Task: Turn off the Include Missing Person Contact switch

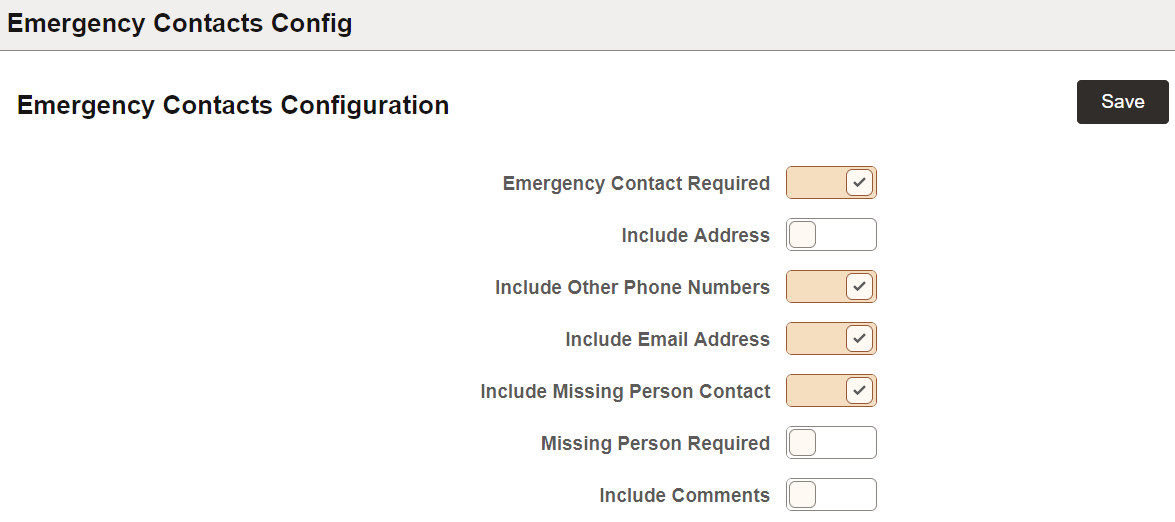Action: pyautogui.click(x=831, y=391)
